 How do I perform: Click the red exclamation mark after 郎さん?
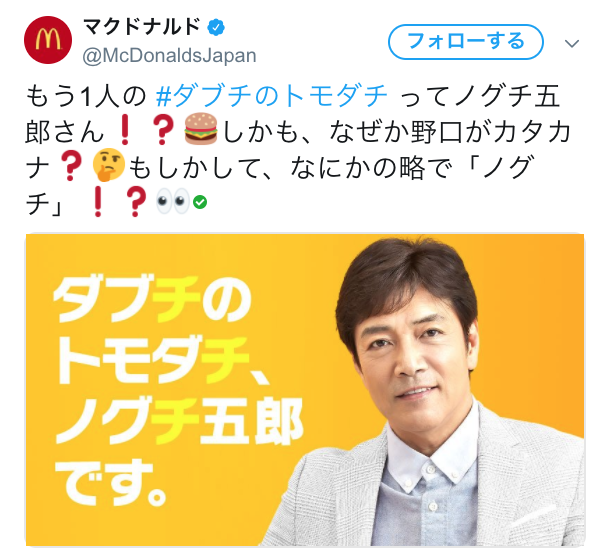[125, 129]
